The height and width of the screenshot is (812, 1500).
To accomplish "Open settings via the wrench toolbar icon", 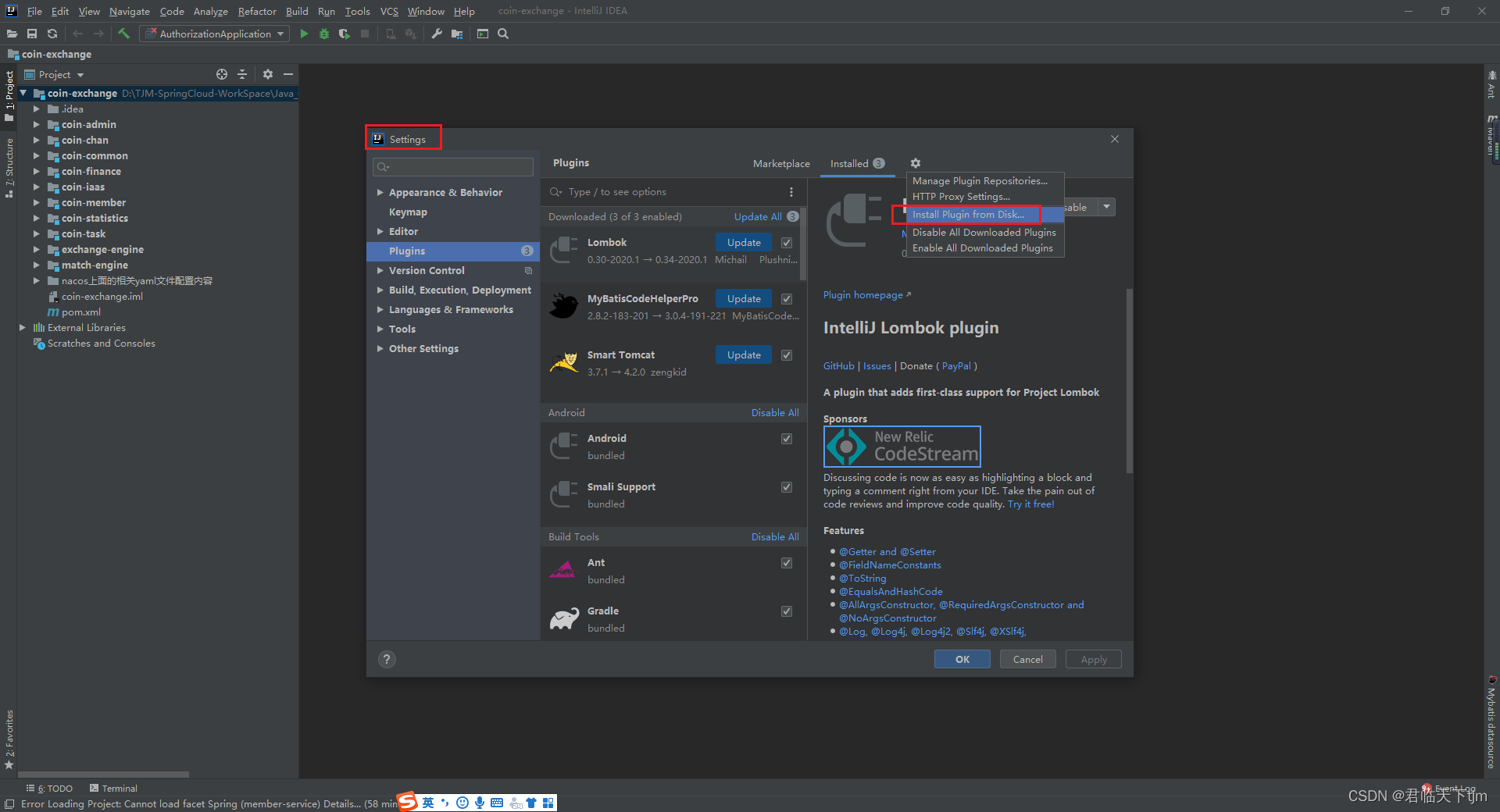I will [x=437, y=34].
